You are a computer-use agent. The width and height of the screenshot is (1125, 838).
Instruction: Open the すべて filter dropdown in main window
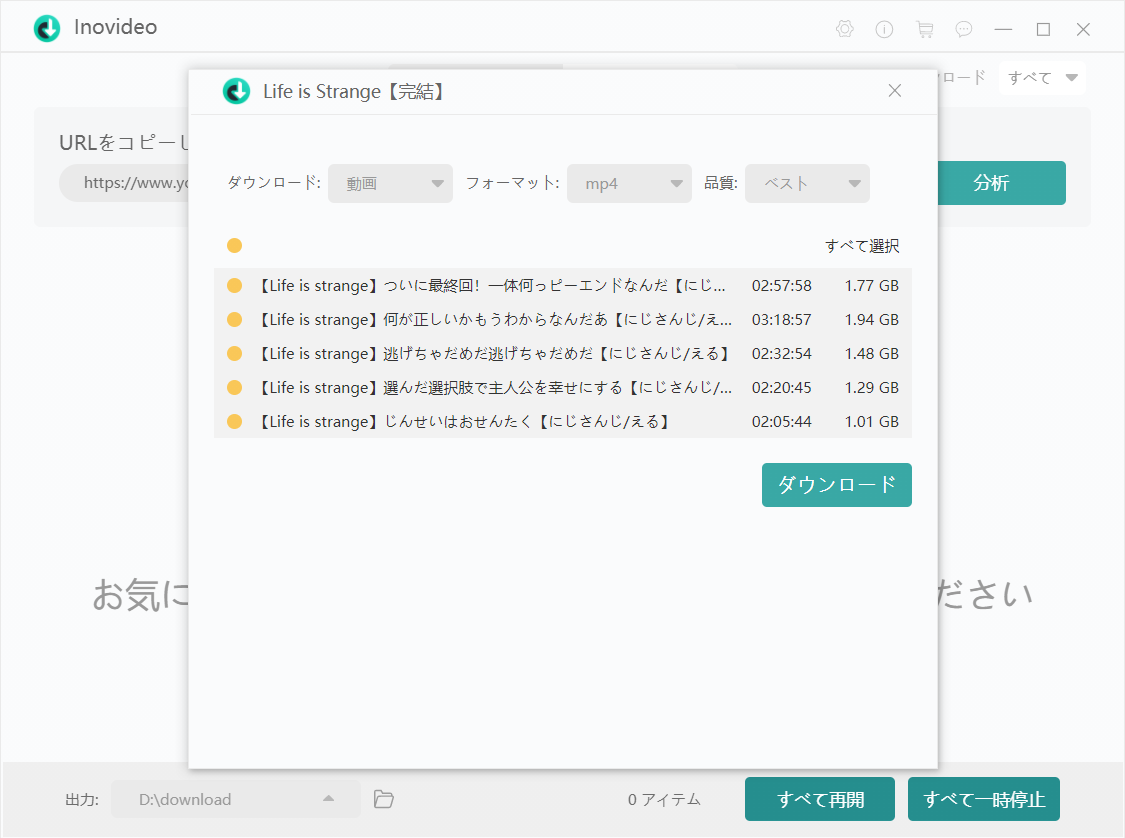1042,77
